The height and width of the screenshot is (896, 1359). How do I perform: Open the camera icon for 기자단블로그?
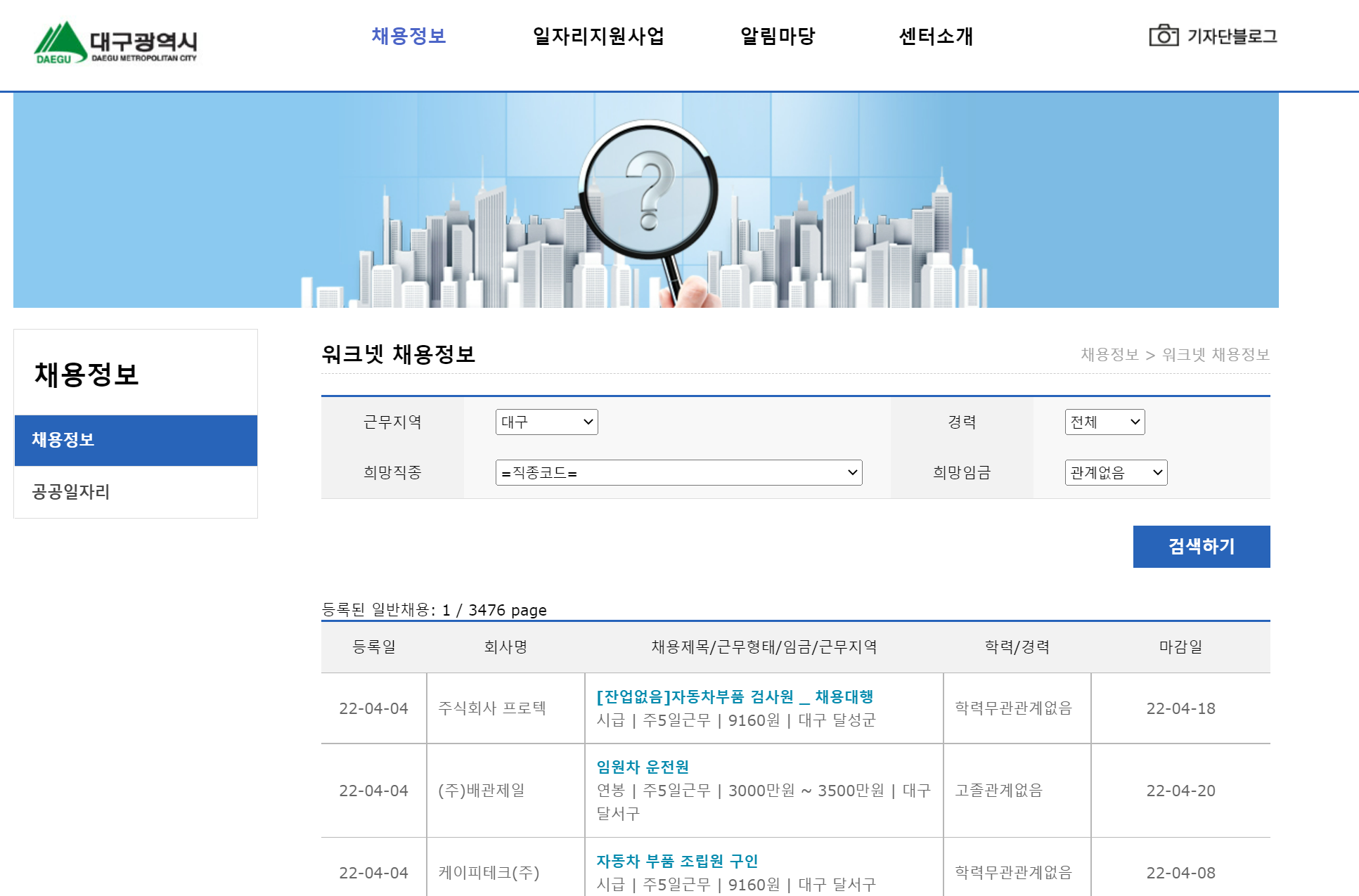point(1163,36)
